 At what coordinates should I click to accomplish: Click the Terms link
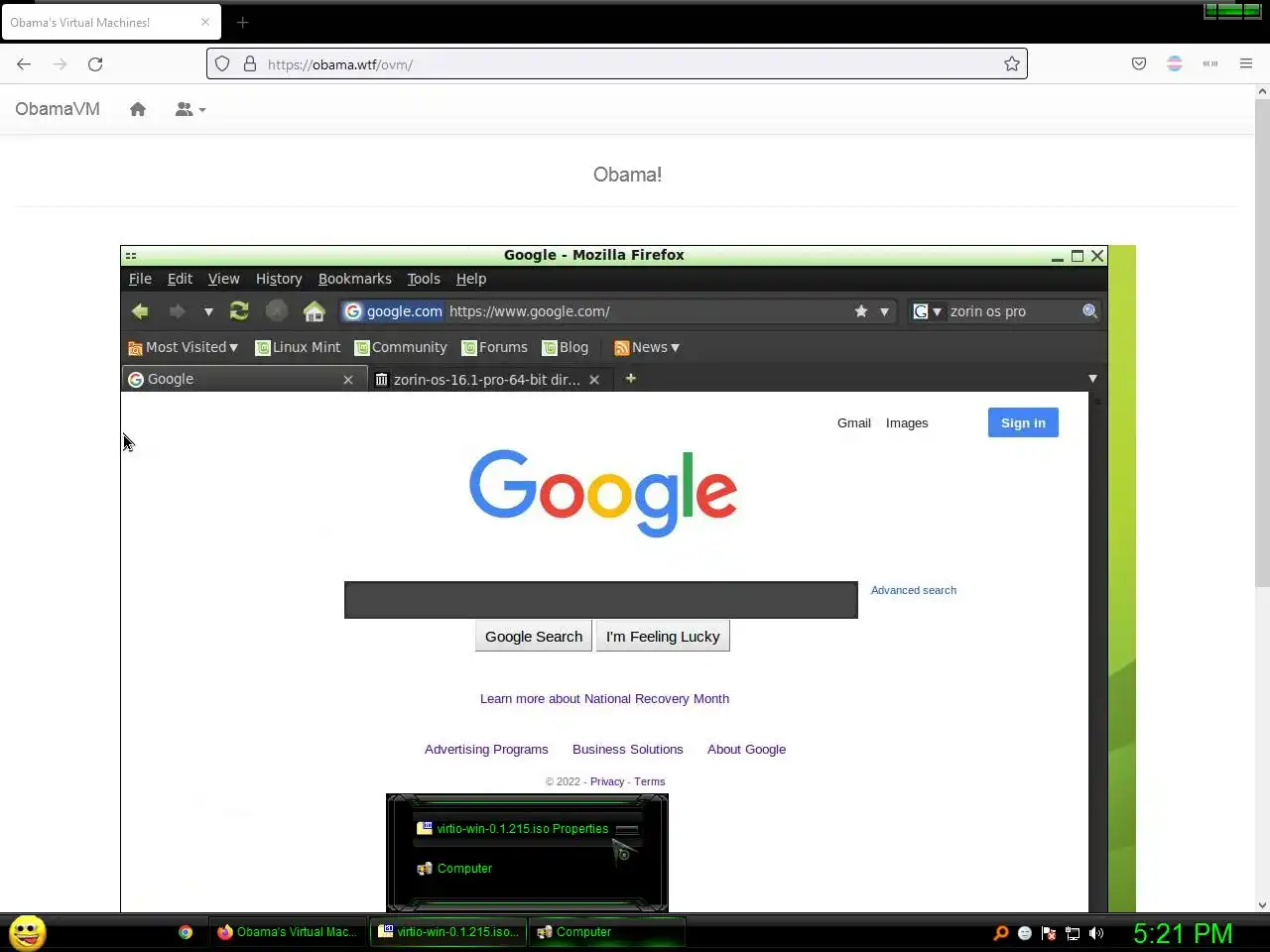[x=650, y=781]
